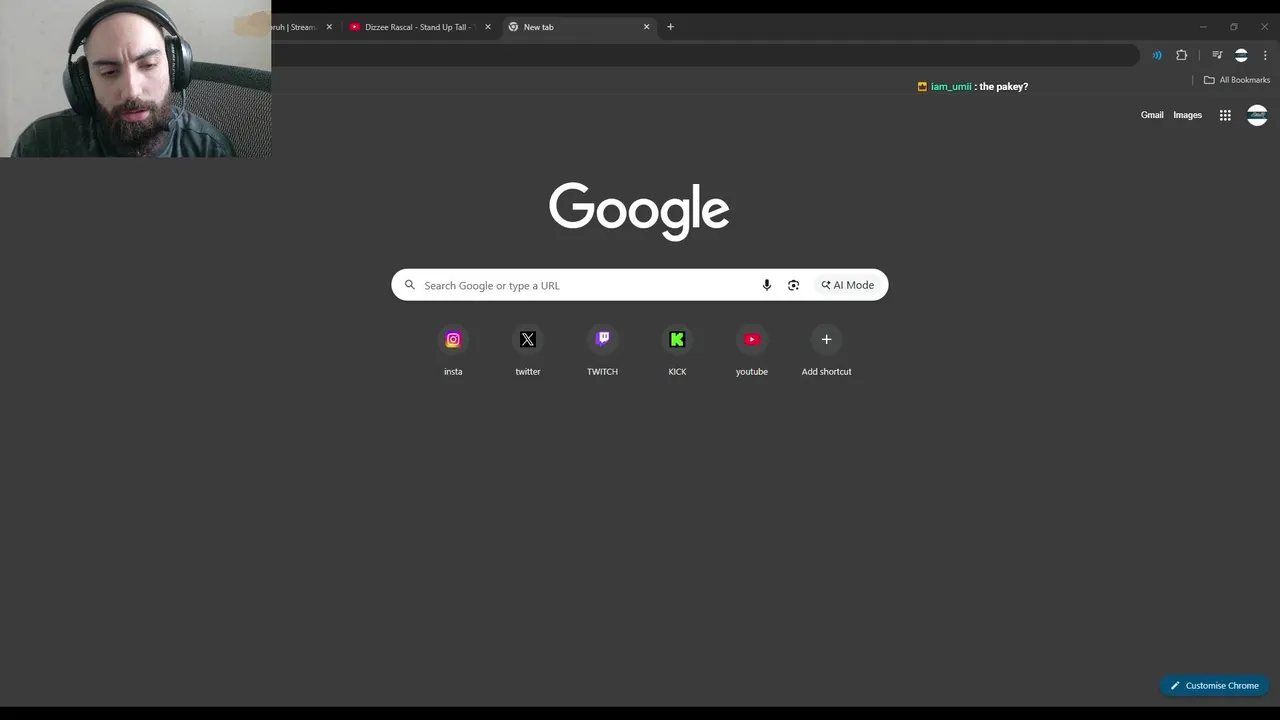Click the crown badge beside iam_umii
The width and height of the screenshot is (1280, 720).
coord(922,87)
